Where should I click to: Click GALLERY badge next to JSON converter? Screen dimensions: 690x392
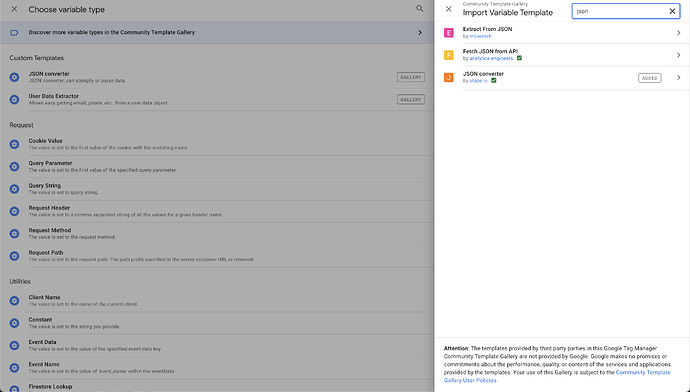(411, 77)
